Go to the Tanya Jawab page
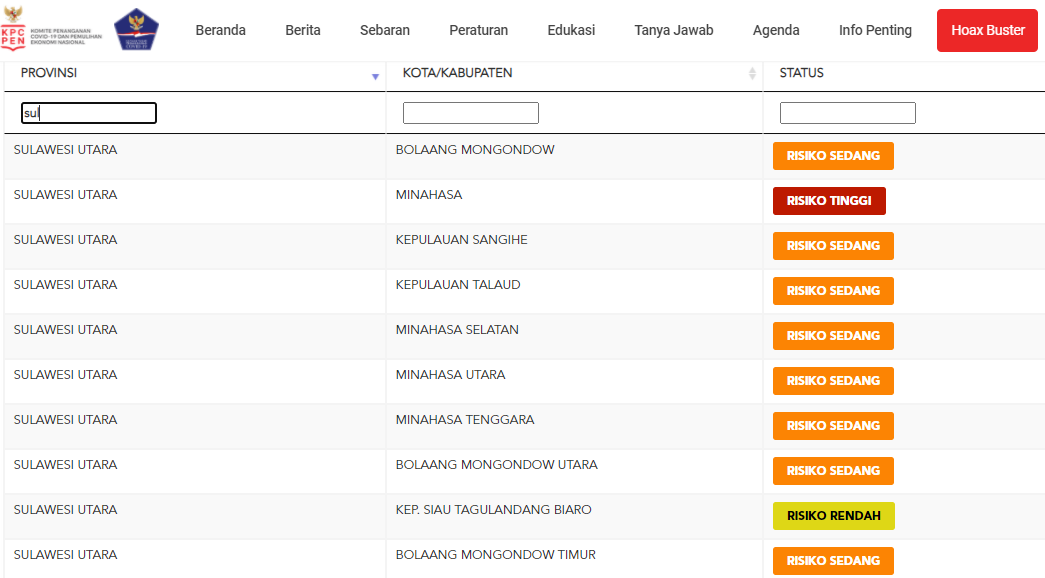The image size is (1045, 578). pyautogui.click(x=674, y=30)
